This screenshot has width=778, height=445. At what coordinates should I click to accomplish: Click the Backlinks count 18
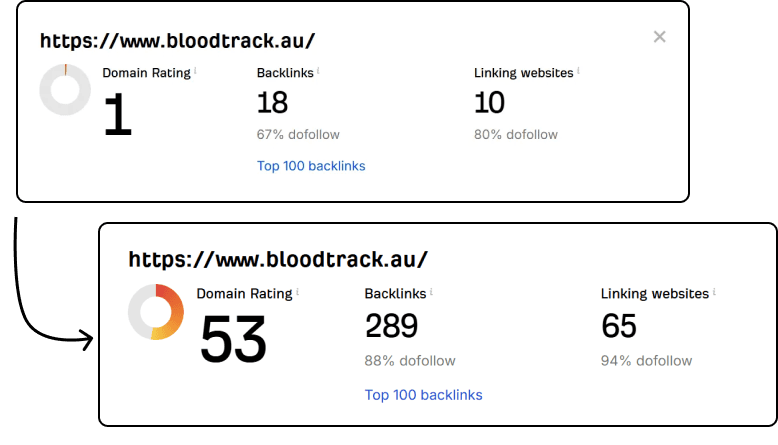pos(273,103)
